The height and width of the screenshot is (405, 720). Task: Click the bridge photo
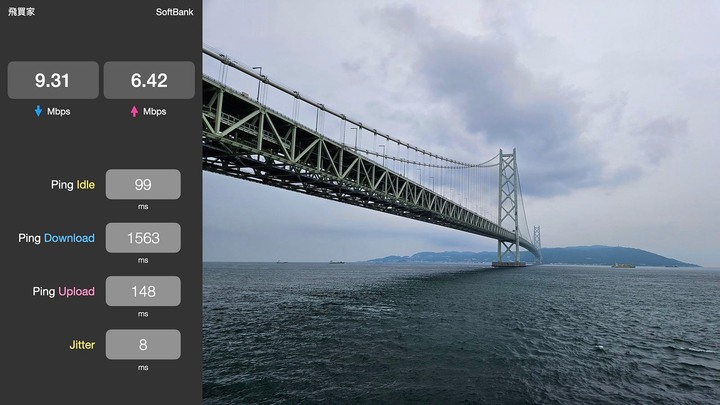461,202
